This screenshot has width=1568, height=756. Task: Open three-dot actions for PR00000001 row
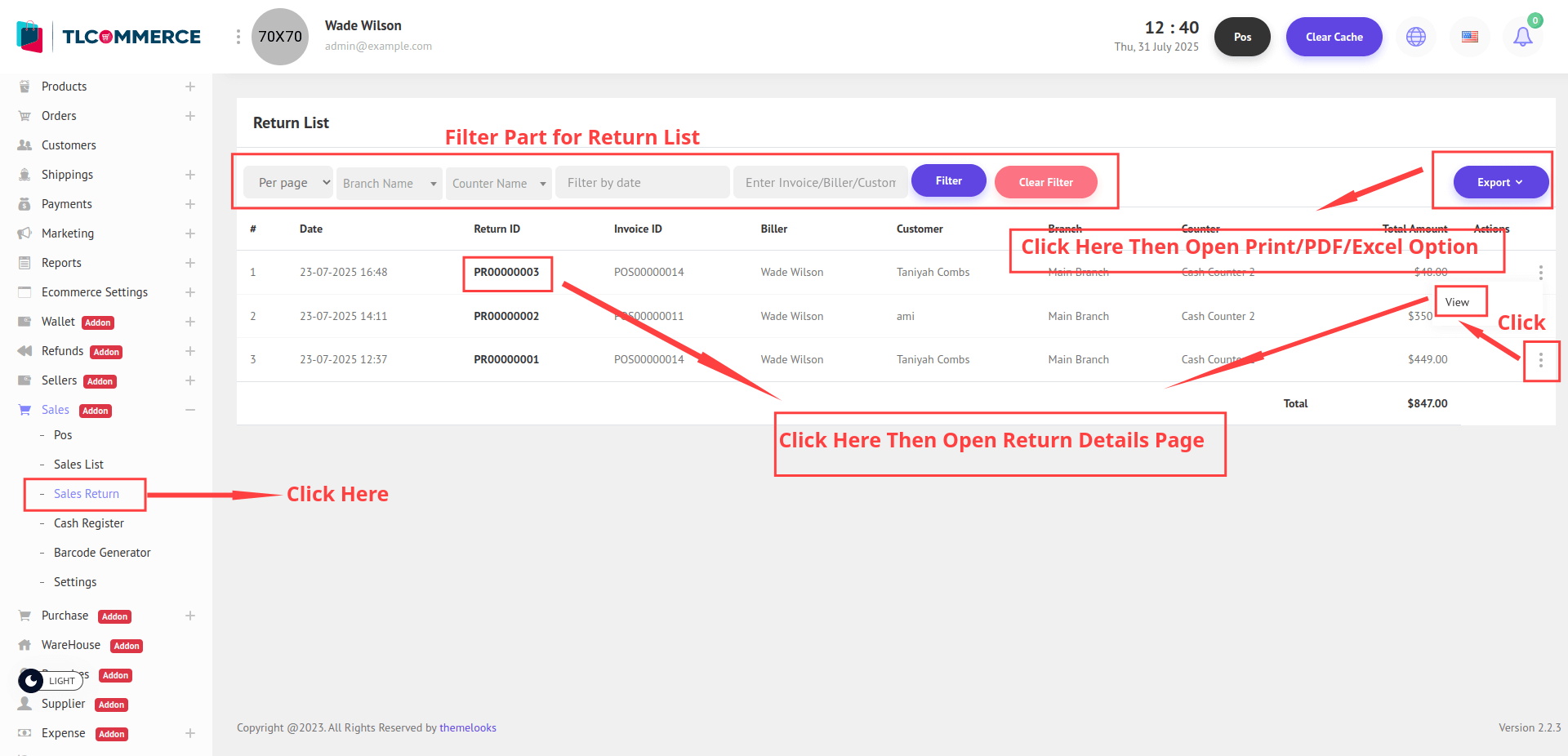1540,360
